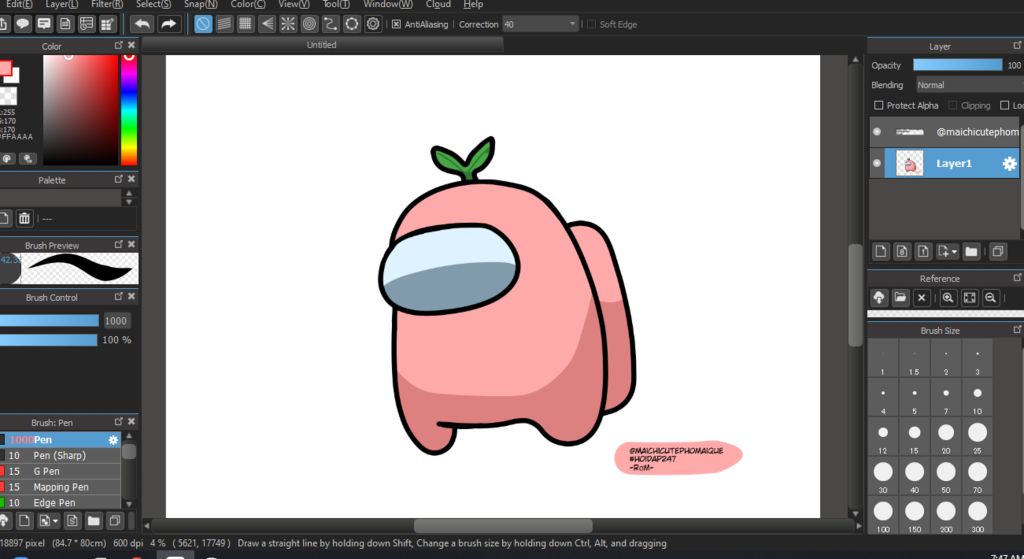Enable the curve snap guide
Image resolution: width=1024 pixels, height=559 pixels.
(x=330, y=24)
